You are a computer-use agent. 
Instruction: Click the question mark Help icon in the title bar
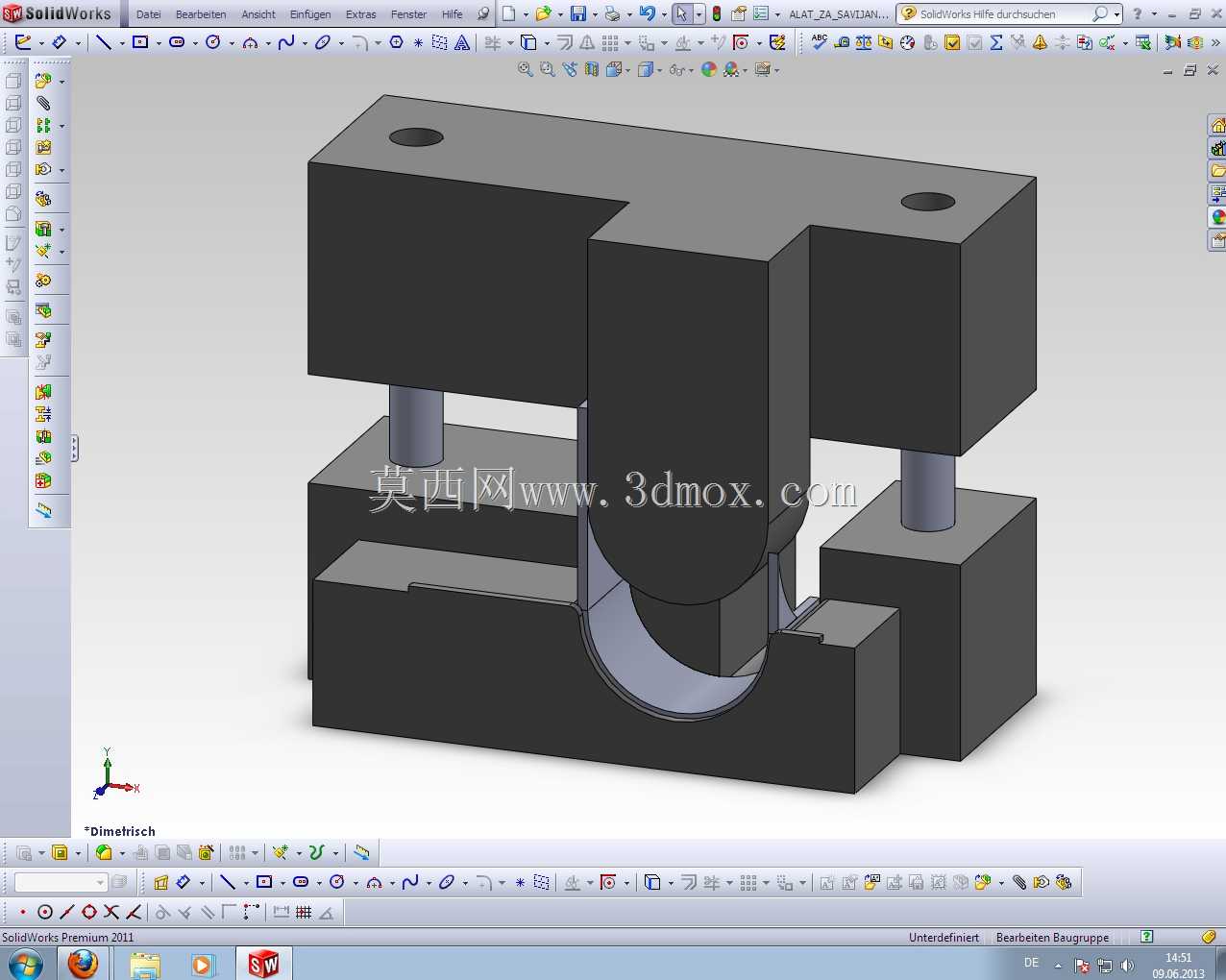tap(1138, 14)
